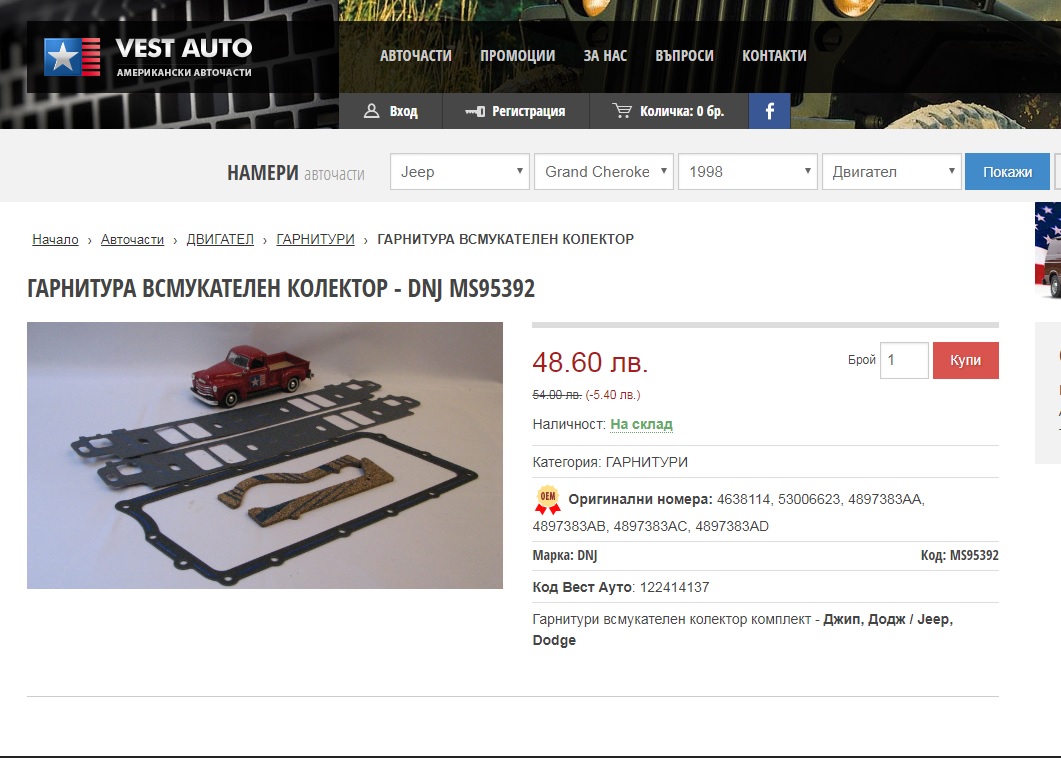Screen dimensions: 1061x758
Task: Click the Категория: ГАРНИТУРИ text
Action: (610, 462)
